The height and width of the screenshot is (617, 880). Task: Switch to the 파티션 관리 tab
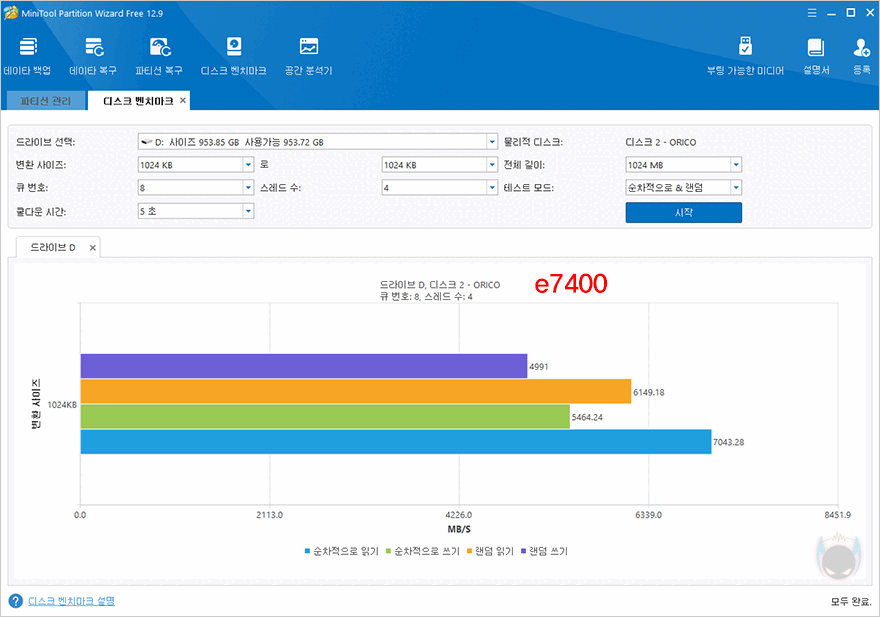click(46, 101)
